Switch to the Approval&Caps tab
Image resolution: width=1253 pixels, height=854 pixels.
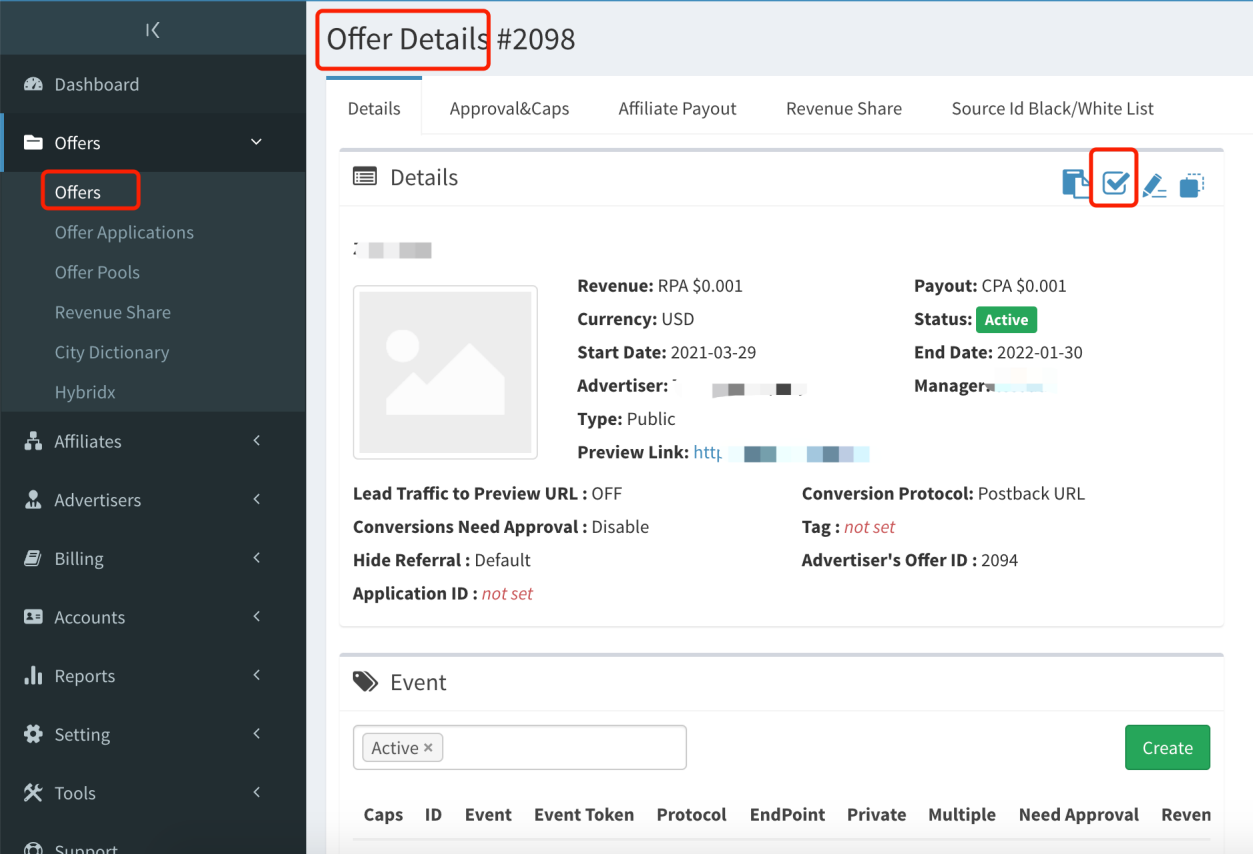509,108
